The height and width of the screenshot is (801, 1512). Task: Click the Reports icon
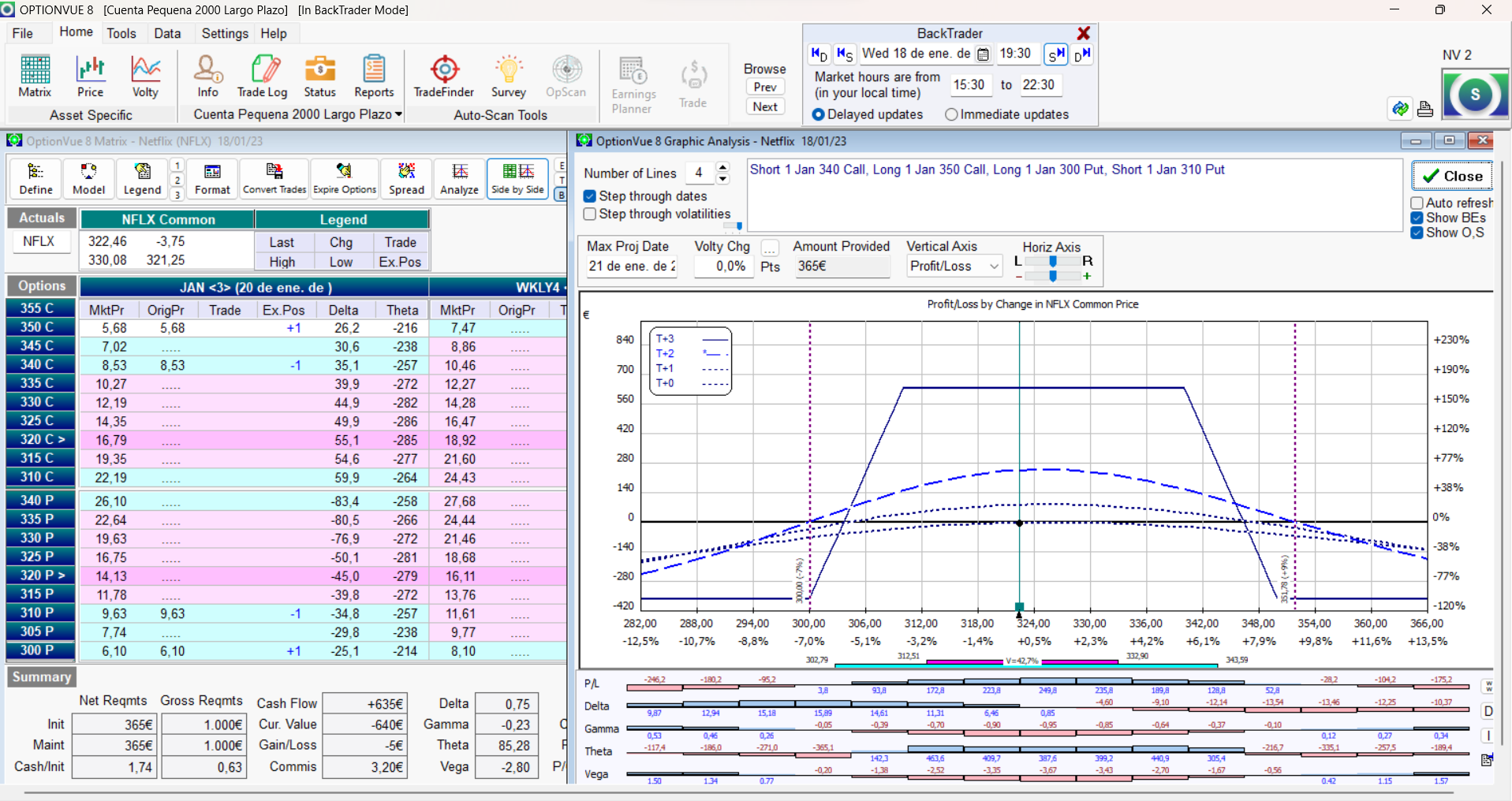(x=374, y=76)
